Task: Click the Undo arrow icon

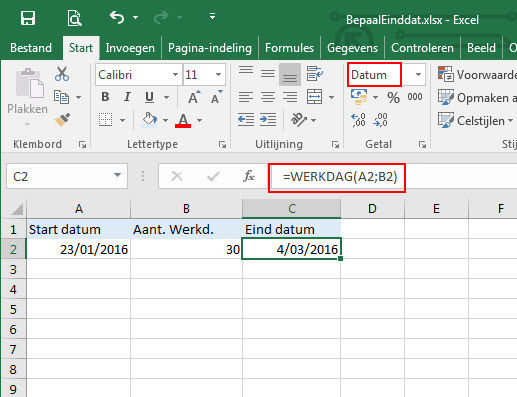Action: coord(117,17)
